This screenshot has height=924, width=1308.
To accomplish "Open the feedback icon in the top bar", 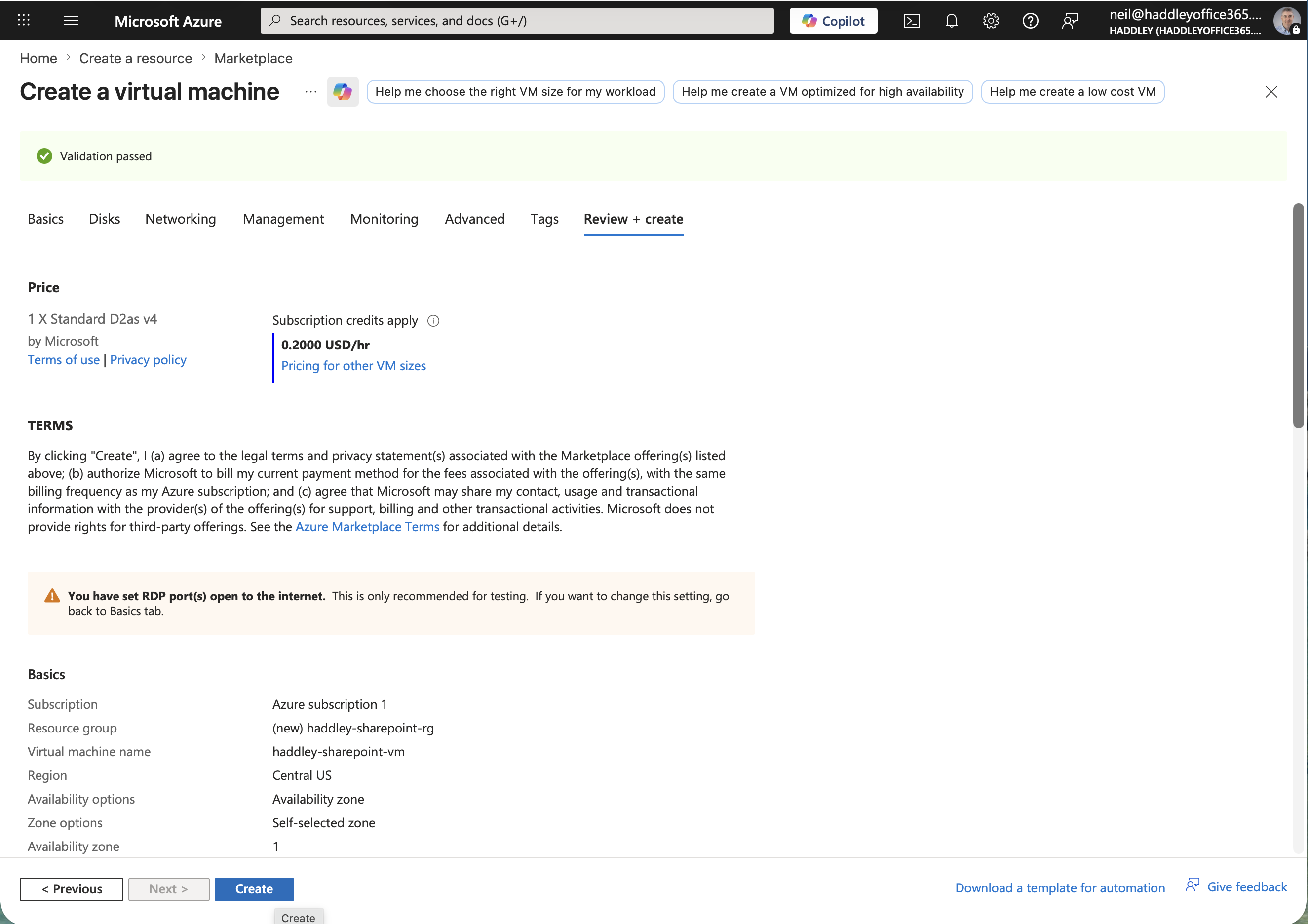I will tap(1070, 21).
